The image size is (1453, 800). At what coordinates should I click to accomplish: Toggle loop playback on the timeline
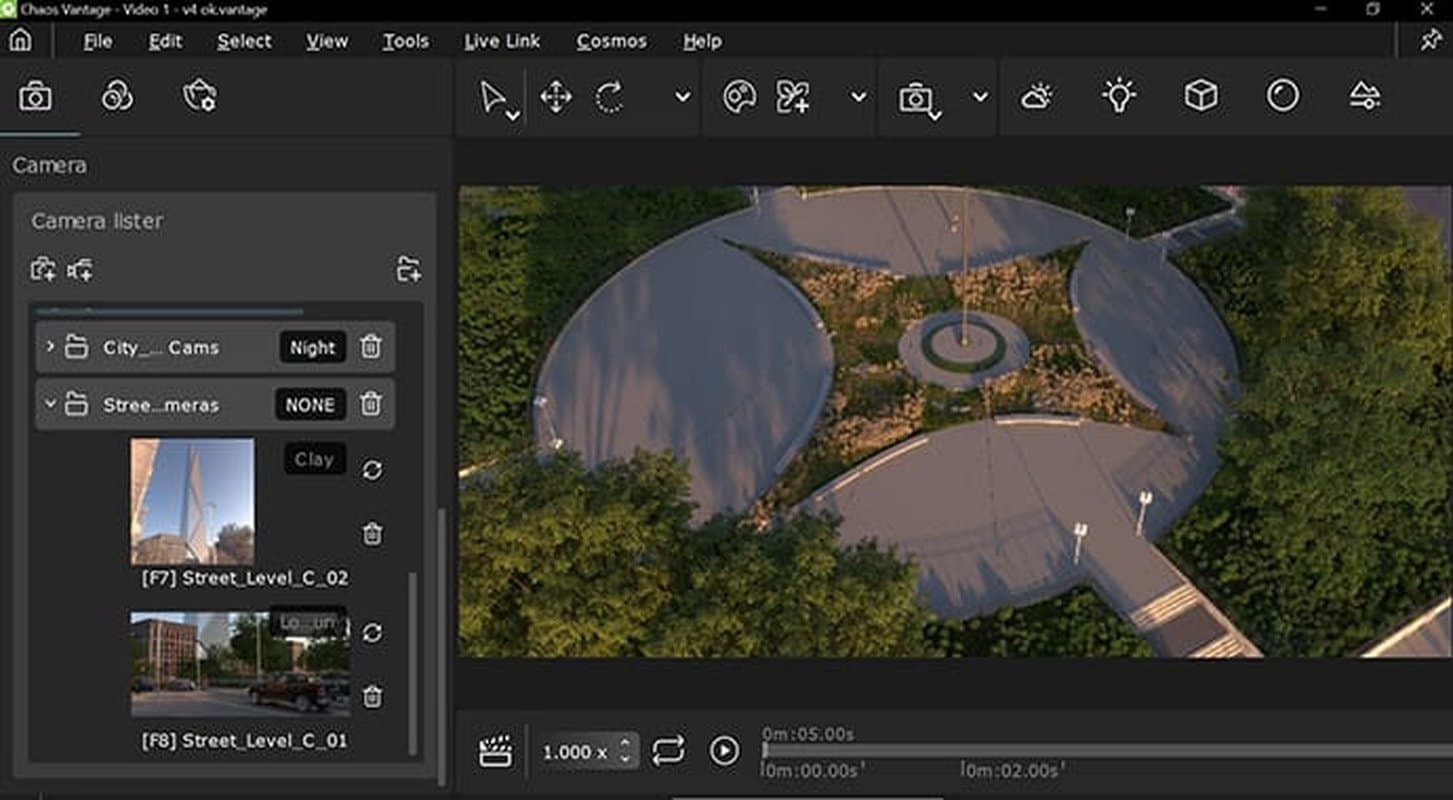[668, 750]
